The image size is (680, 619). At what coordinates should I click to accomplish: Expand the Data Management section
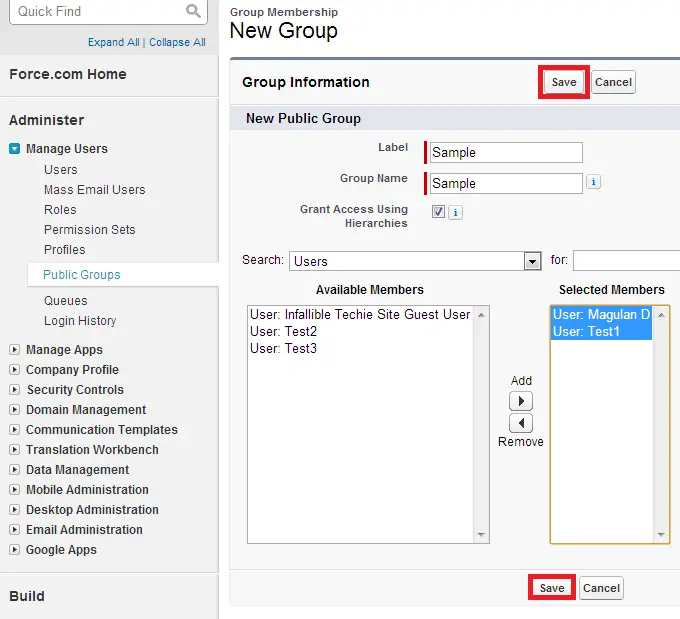[x=14, y=469]
